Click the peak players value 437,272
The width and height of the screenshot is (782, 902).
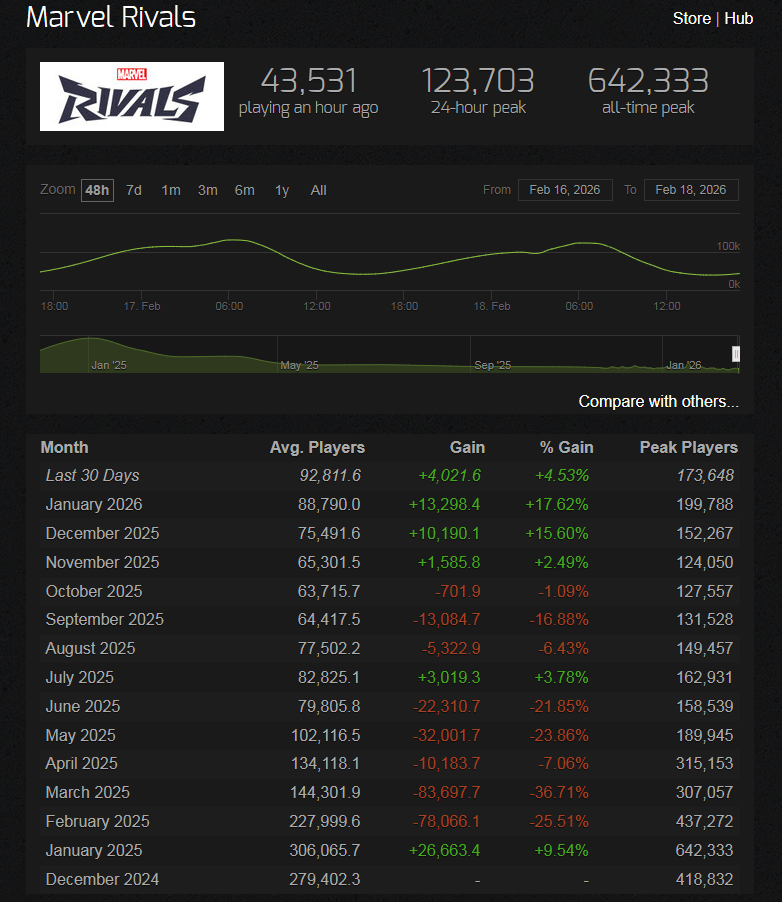pos(705,821)
